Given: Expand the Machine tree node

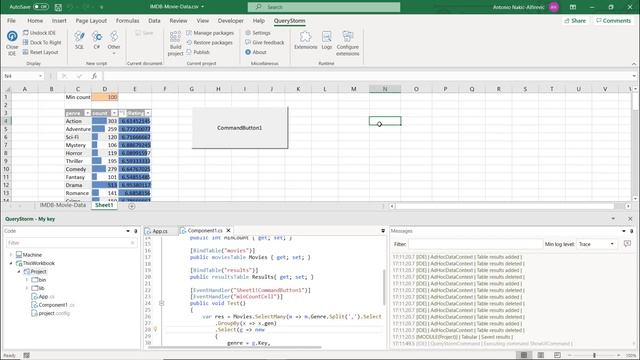Looking at the screenshot, I should click(x=11, y=255).
